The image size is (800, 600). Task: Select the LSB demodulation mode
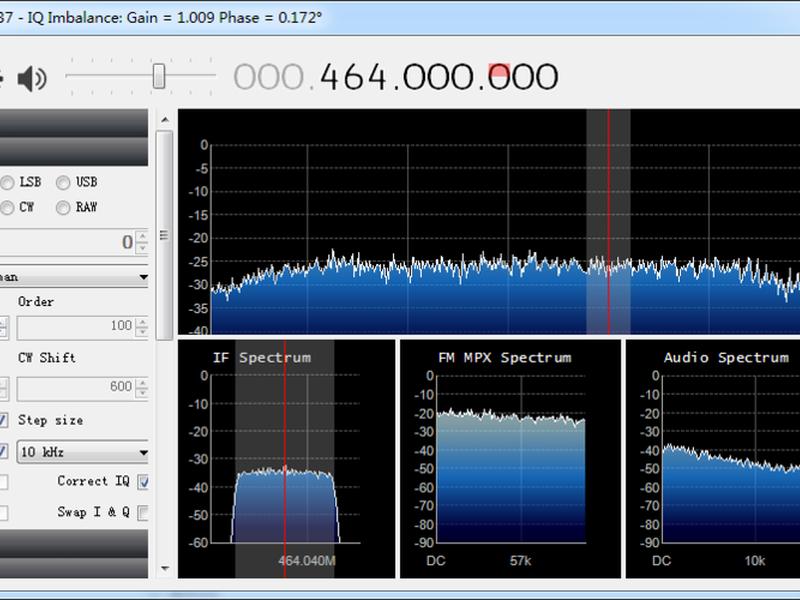pos(8,183)
